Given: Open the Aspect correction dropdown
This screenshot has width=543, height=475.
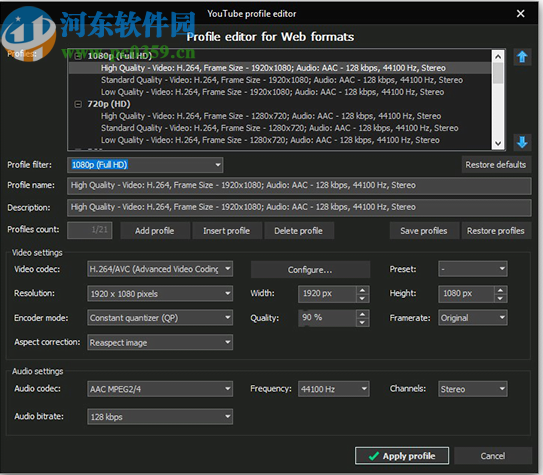Looking at the screenshot, I should click(160, 342).
